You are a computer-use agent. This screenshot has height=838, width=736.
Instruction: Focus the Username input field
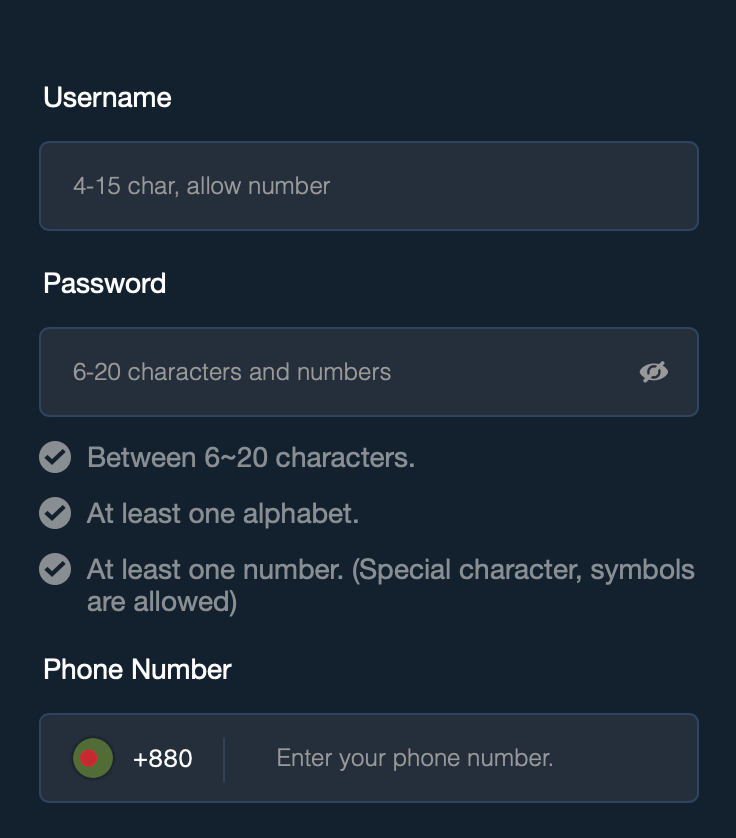368,186
